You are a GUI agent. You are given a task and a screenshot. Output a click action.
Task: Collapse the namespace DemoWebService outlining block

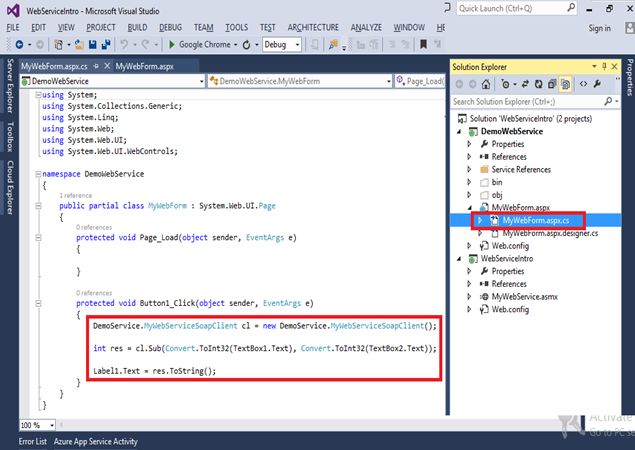point(38,174)
